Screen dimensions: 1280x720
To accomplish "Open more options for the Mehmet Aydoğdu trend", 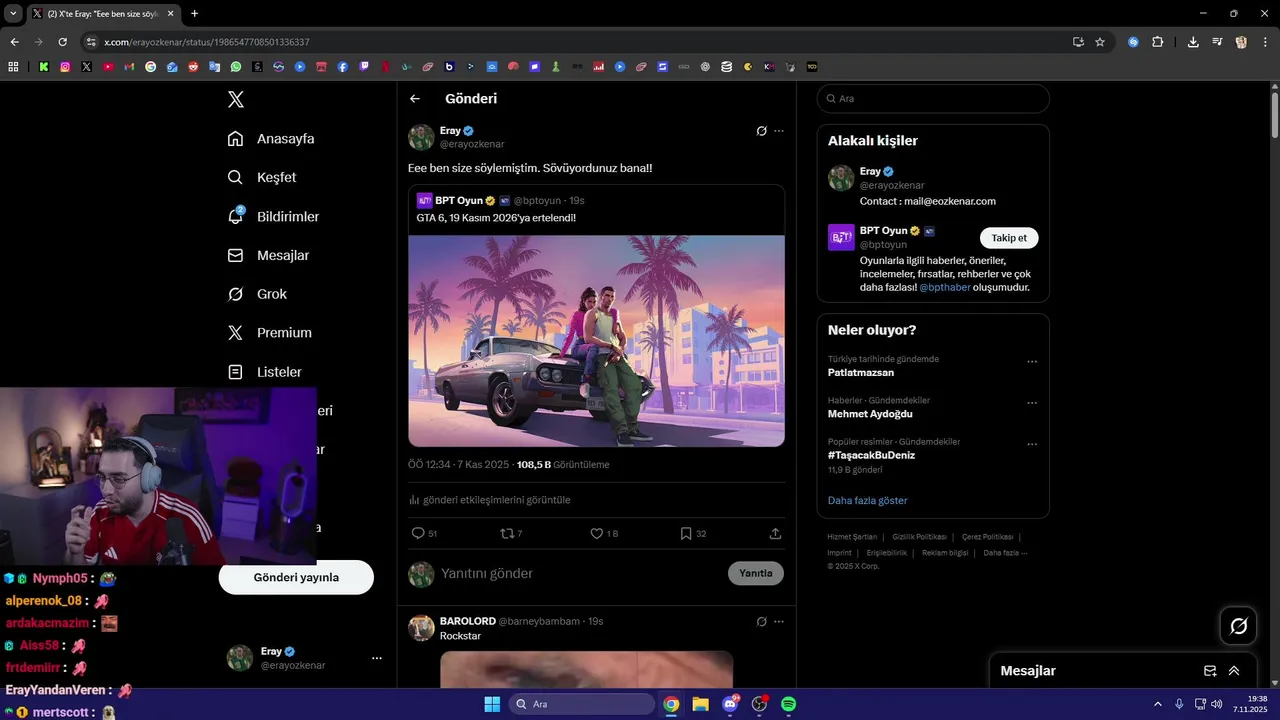I will point(1032,403).
